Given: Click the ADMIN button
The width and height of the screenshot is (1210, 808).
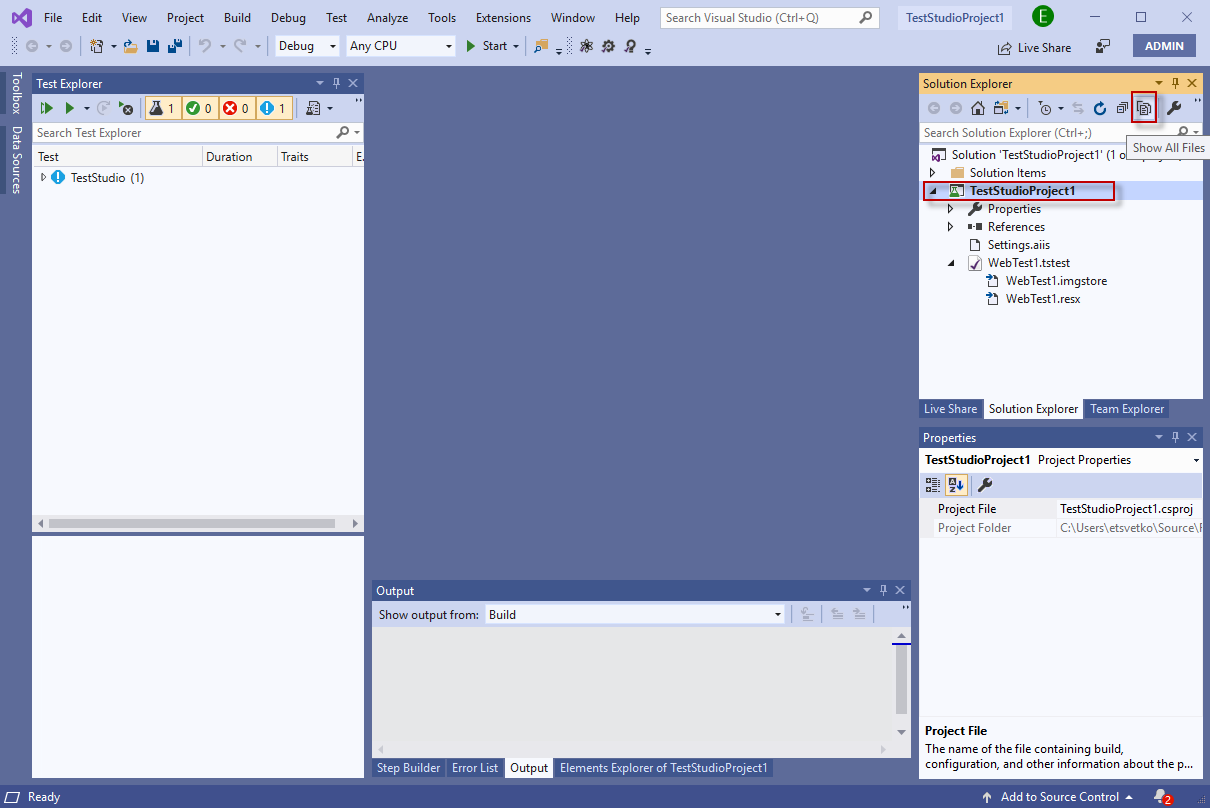Looking at the screenshot, I should coord(1164,46).
